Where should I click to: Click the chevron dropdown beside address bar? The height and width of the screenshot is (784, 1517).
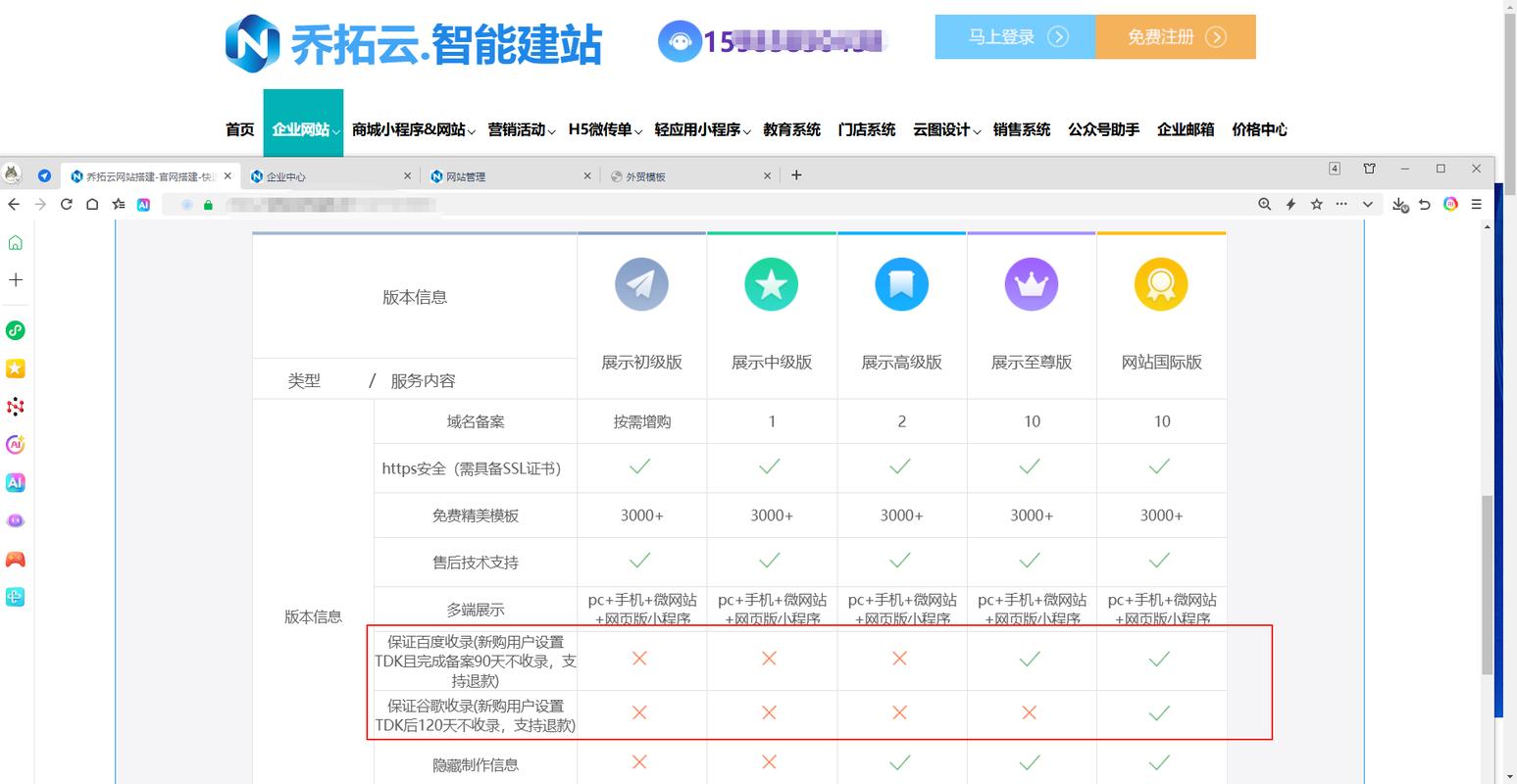pyautogui.click(x=1367, y=205)
